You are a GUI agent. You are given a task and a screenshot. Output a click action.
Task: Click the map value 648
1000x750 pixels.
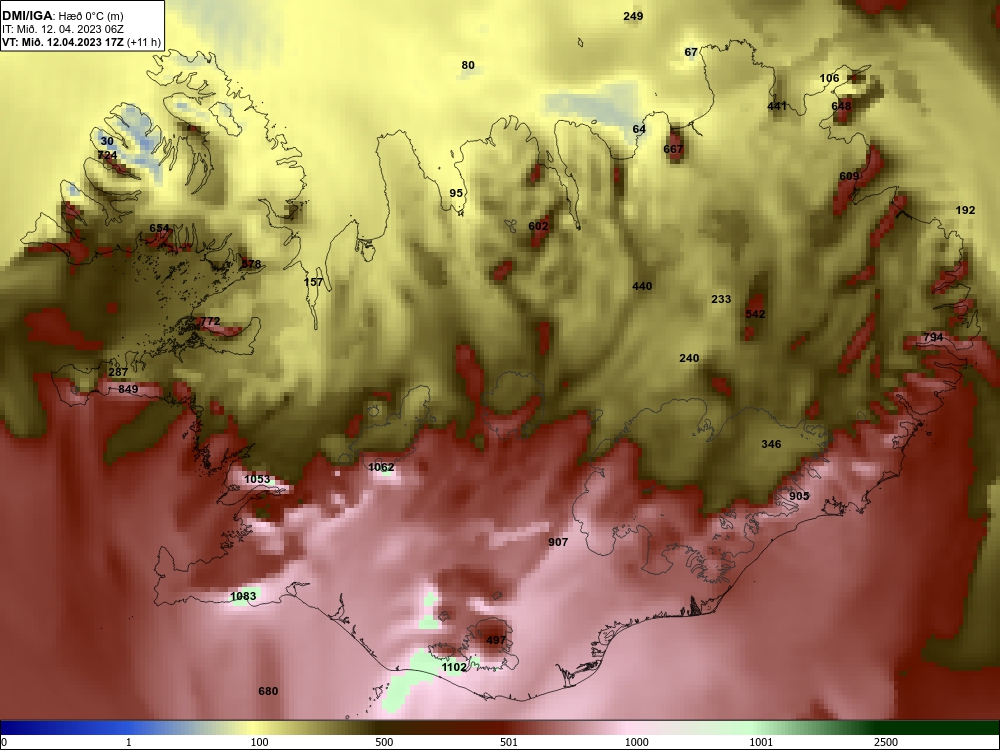(841, 106)
